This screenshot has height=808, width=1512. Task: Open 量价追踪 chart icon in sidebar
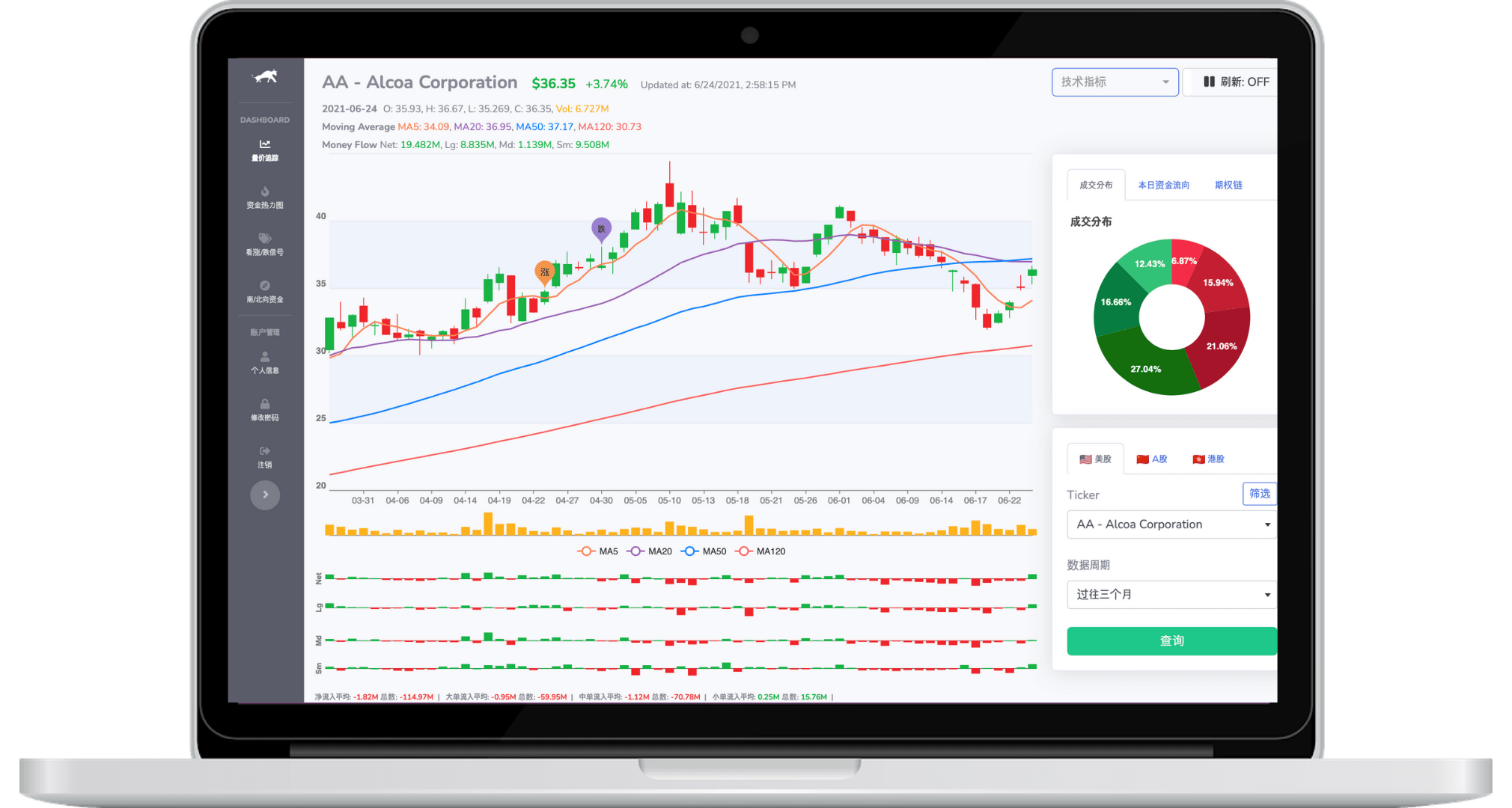(x=265, y=144)
